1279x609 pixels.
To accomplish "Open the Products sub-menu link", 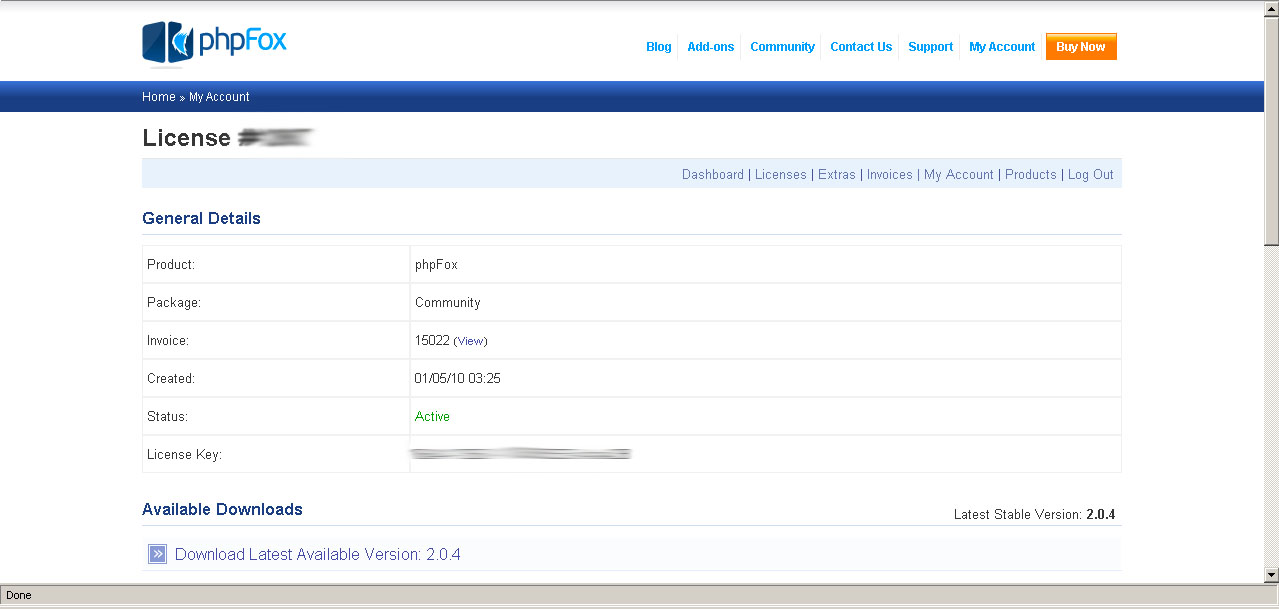I will pos(1031,174).
